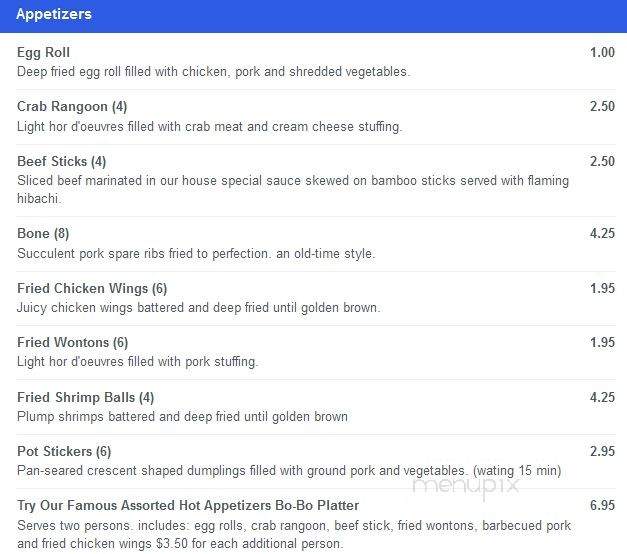Click the Beef Sticks hibachi description
This screenshot has height=554, width=627.
[293, 189]
